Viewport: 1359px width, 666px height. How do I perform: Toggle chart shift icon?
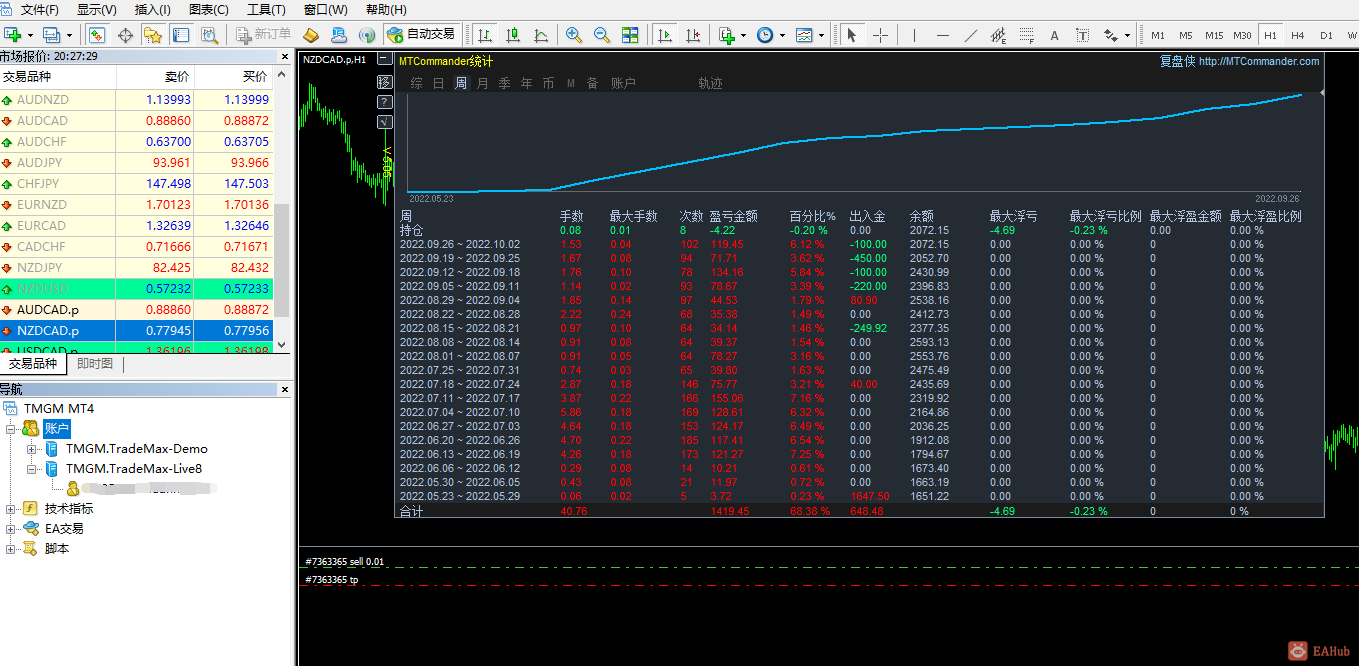coord(692,35)
